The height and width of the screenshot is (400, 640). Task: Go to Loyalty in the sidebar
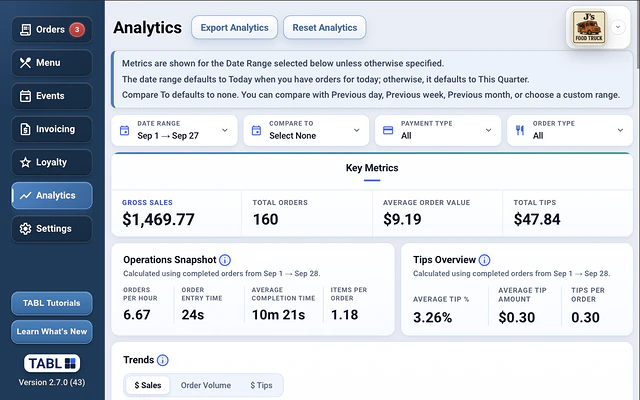[x=52, y=162]
